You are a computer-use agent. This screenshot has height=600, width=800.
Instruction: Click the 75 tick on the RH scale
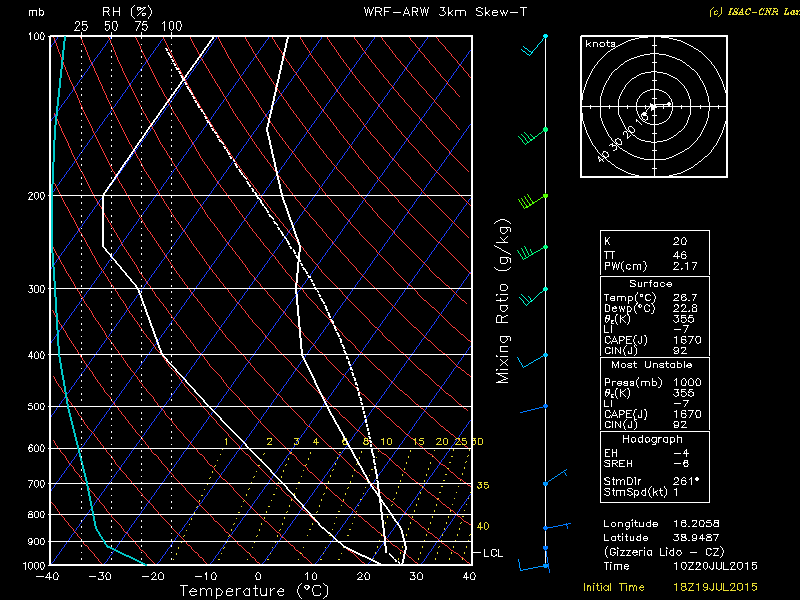(141, 26)
